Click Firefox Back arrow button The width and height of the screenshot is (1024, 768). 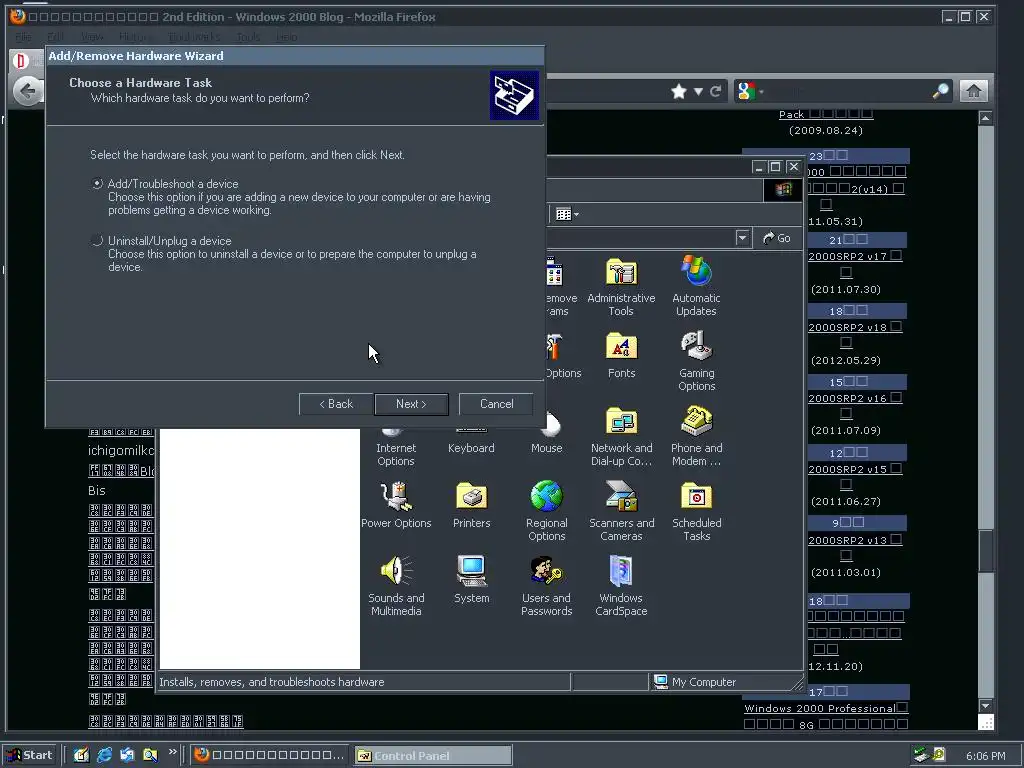pyautogui.click(x=27, y=91)
